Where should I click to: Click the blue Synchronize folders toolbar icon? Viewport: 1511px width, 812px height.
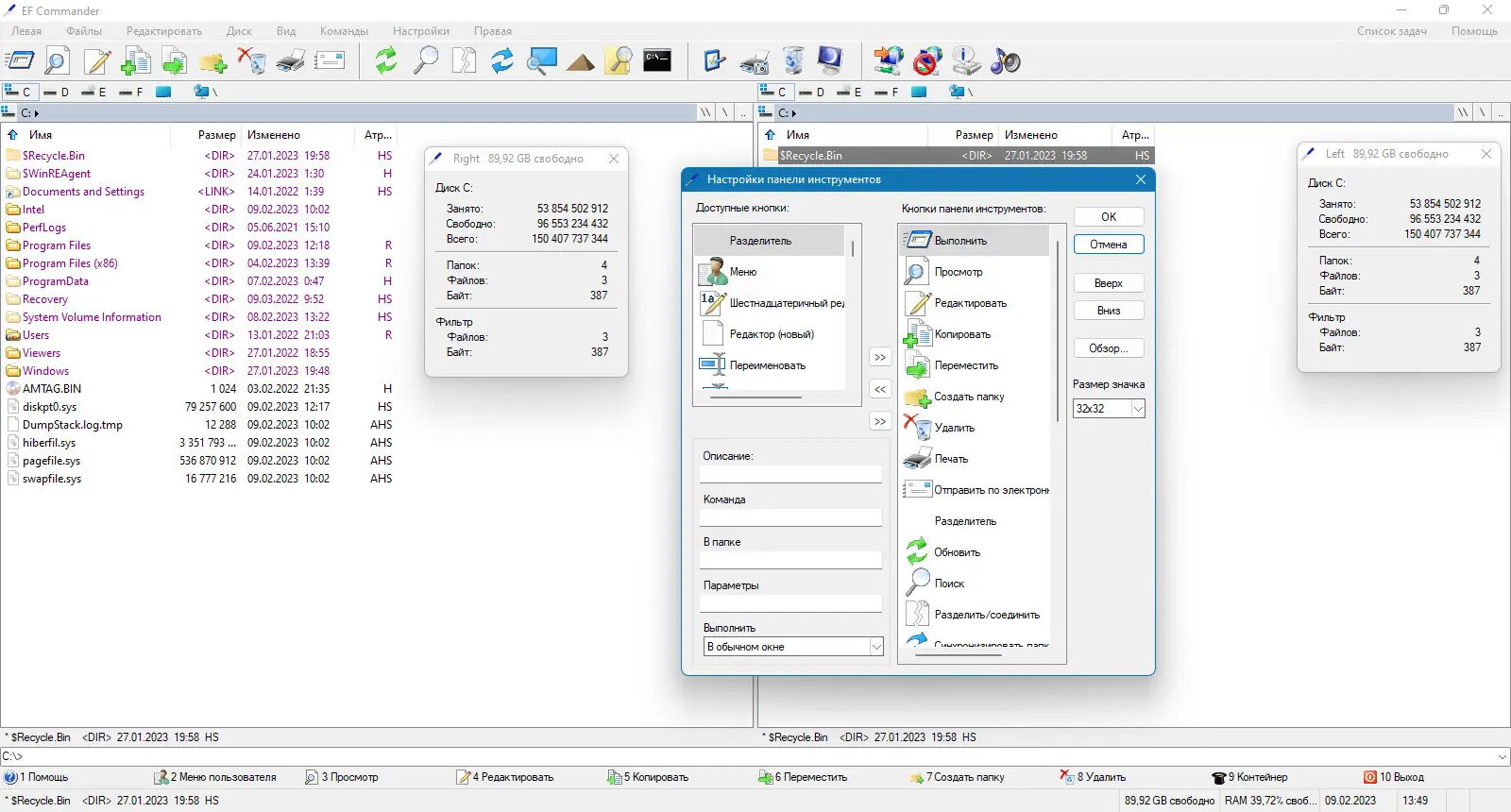502,61
